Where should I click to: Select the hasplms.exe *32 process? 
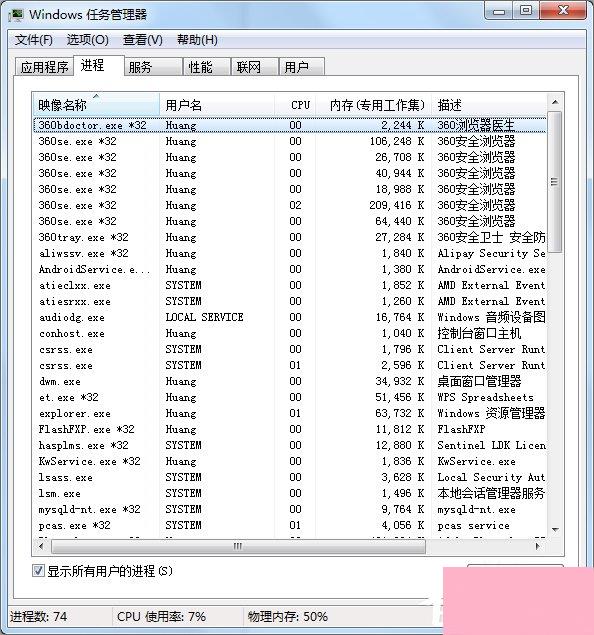tap(290, 445)
